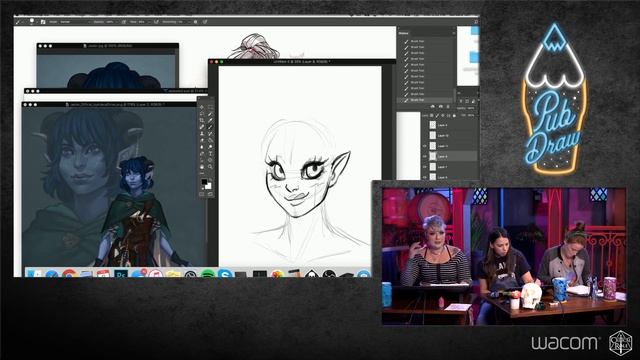Image resolution: width=640 pixels, height=360 pixels.
Task: Select the Eraser tool
Action: [202, 140]
